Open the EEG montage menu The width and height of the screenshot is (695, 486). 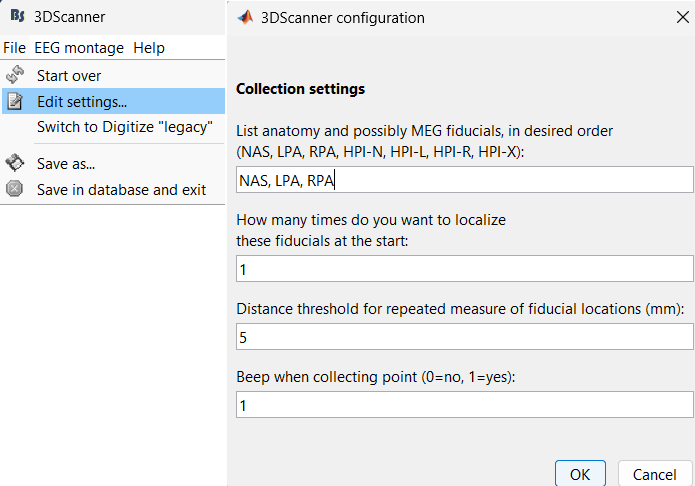[x=79, y=48]
